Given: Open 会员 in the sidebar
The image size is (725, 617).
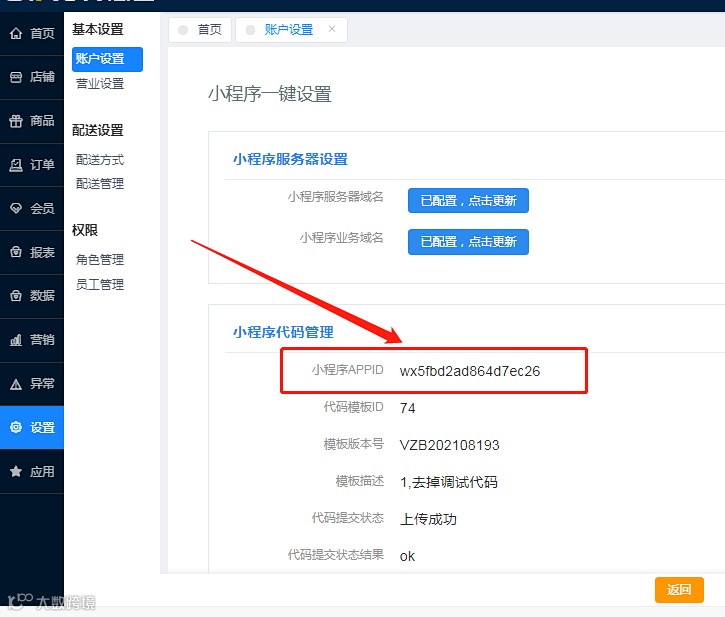Looking at the screenshot, I should pos(32,209).
